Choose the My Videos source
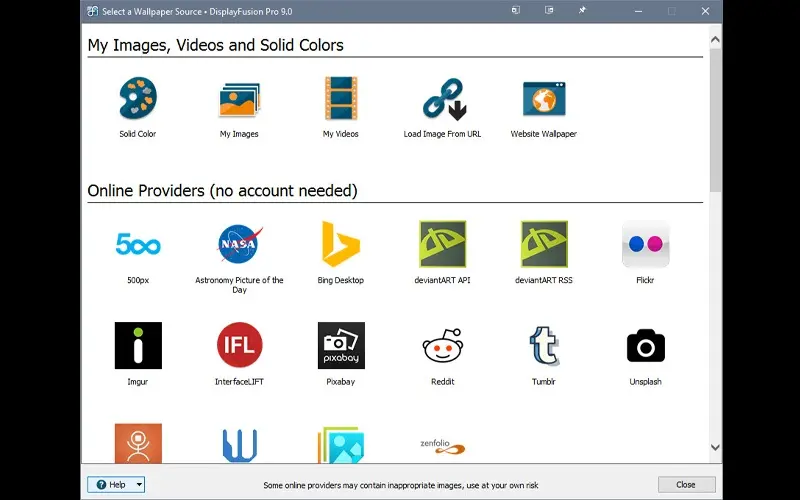The image size is (800, 500). (340, 100)
